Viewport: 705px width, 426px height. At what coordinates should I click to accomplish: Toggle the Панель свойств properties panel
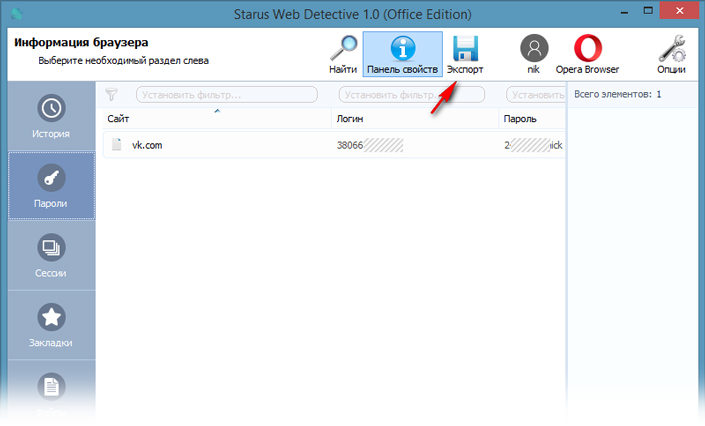tap(402, 54)
